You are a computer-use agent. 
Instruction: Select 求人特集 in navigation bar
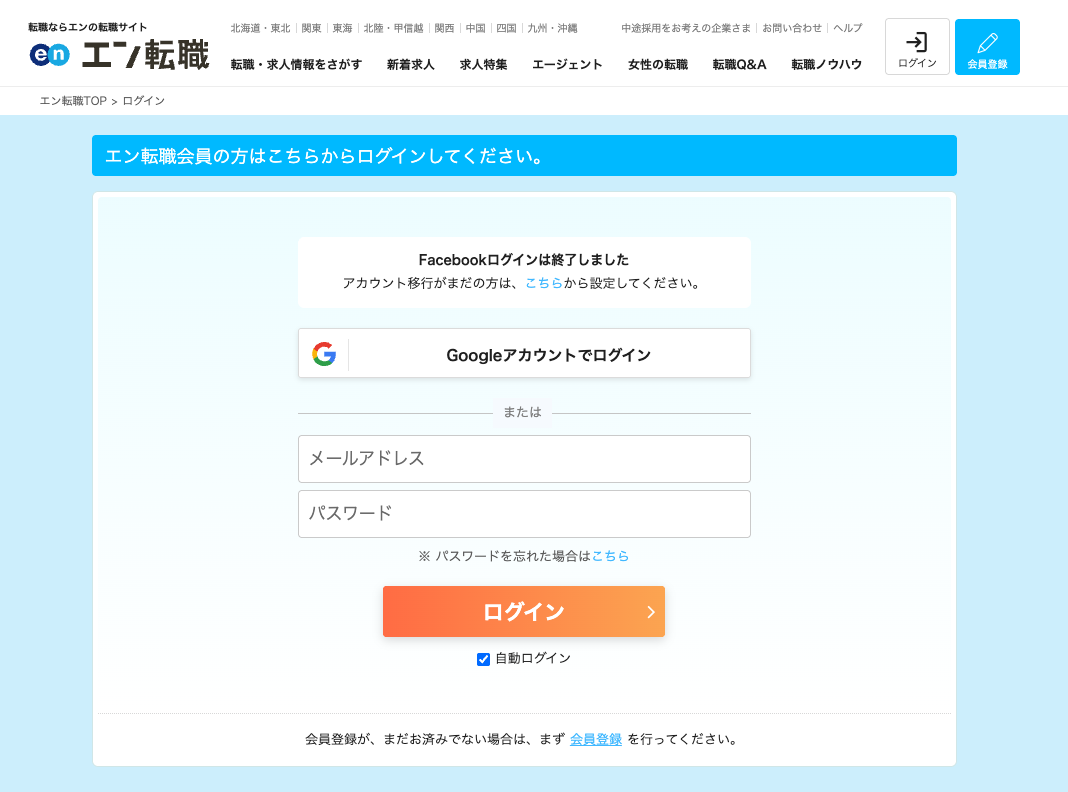click(x=483, y=65)
